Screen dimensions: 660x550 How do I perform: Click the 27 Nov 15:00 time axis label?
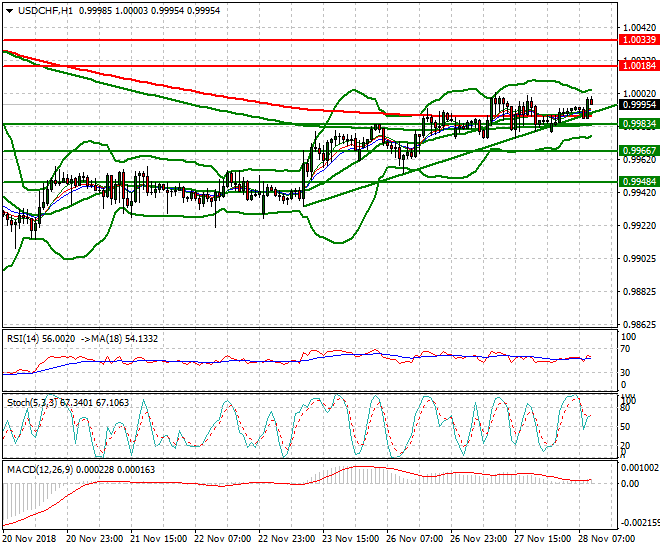(x=543, y=539)
